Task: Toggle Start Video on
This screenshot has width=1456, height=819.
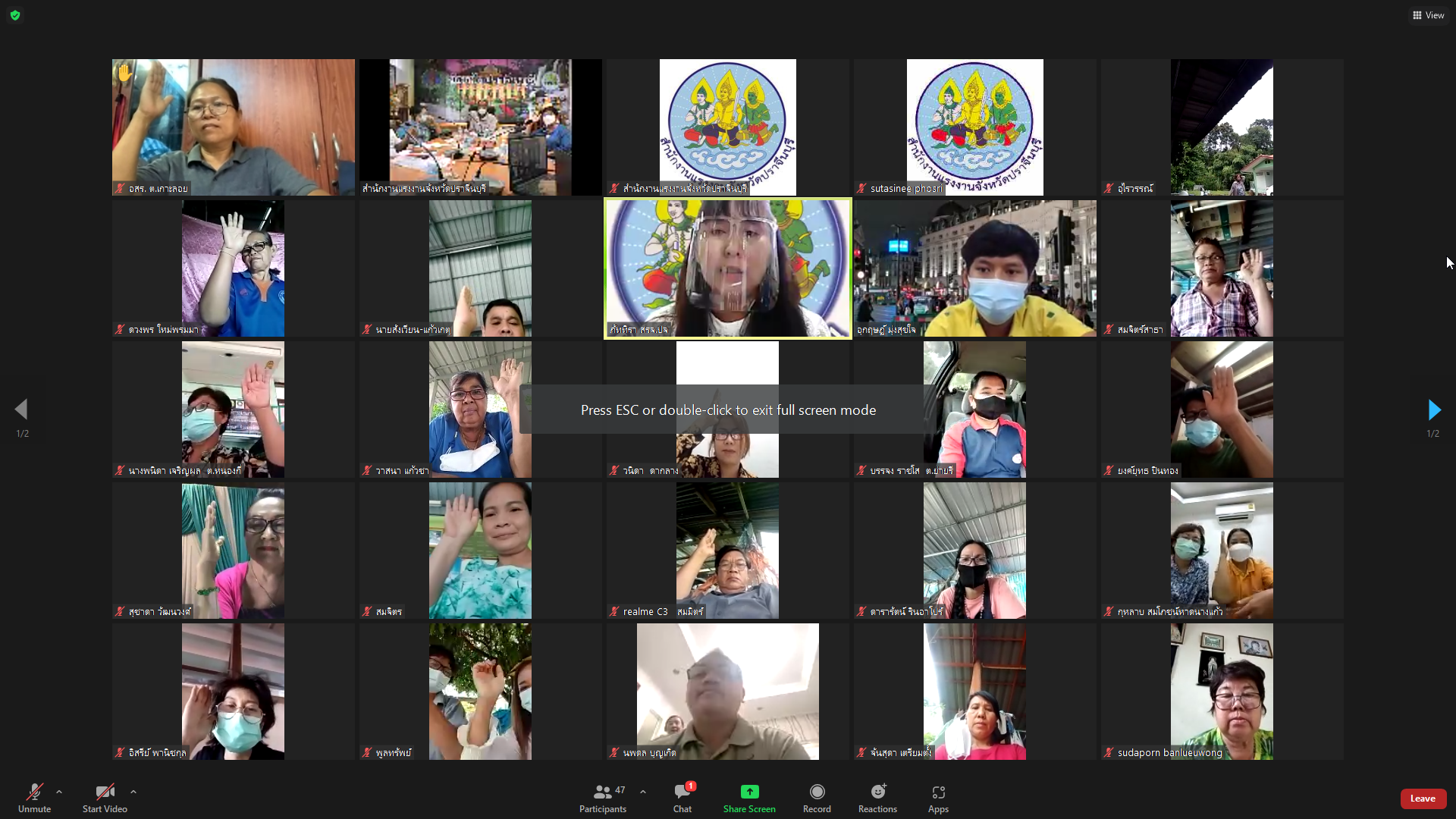Action: tap(105, 798)
